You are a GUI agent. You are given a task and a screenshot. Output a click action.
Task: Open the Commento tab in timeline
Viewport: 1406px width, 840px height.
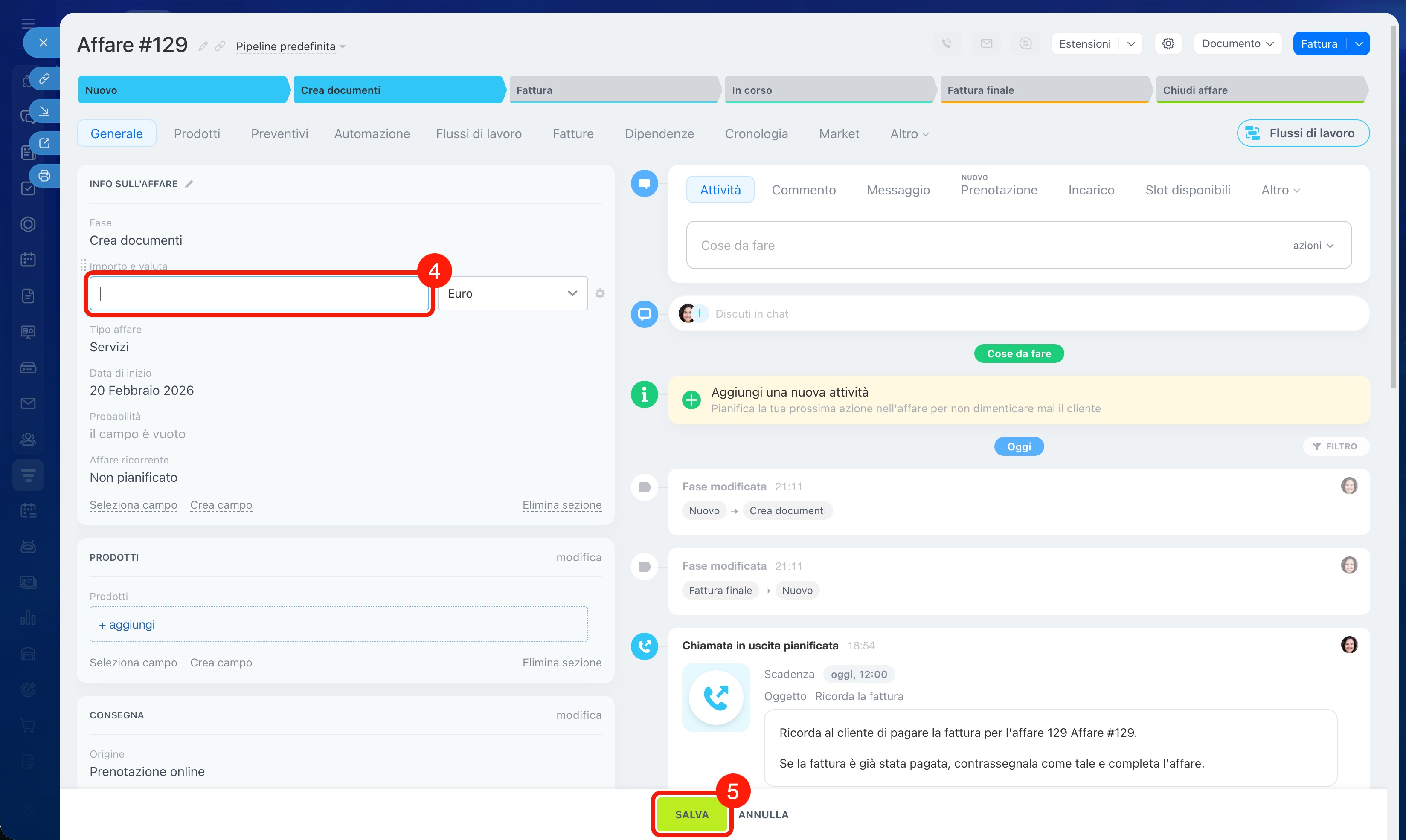point(803,190)
